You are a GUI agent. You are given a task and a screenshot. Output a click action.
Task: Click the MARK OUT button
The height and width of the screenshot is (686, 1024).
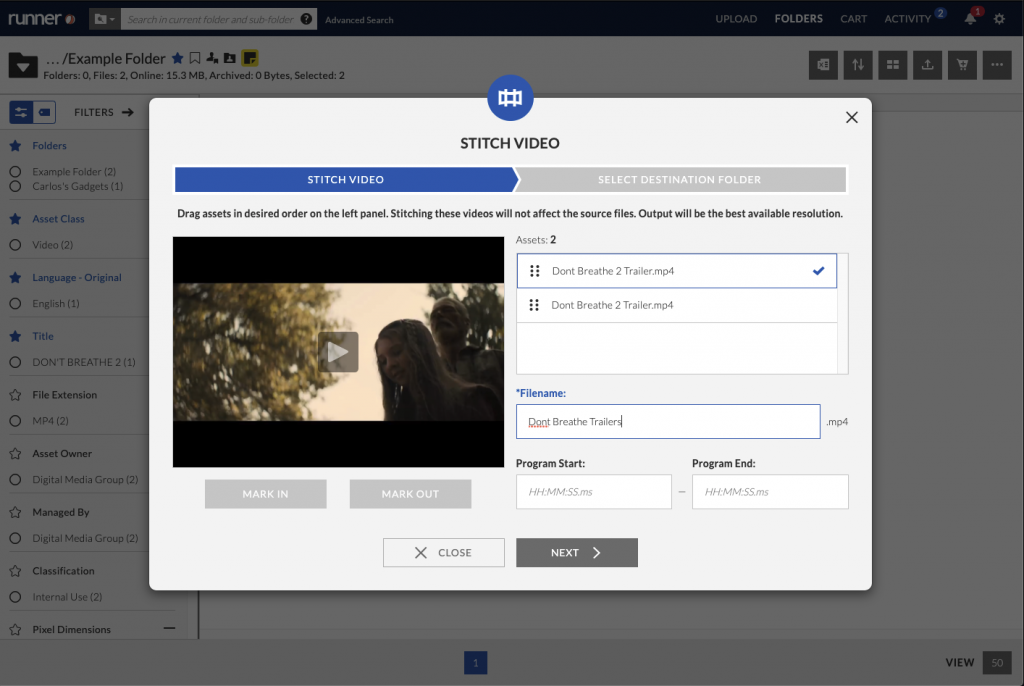[410, 494]
